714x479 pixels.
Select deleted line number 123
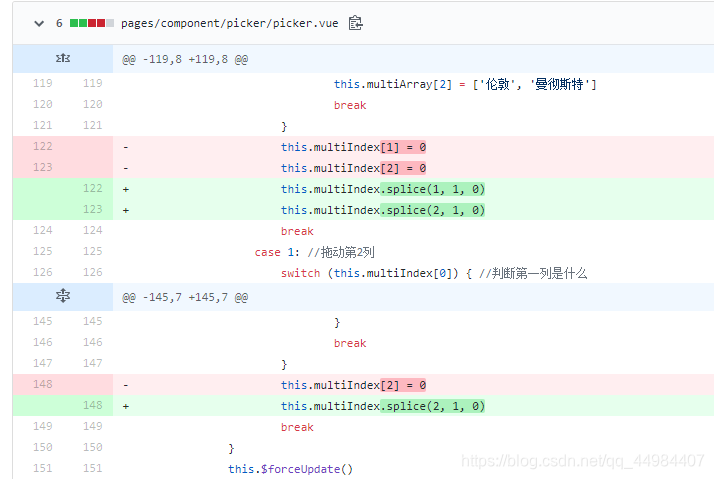(x=43, y=167)
